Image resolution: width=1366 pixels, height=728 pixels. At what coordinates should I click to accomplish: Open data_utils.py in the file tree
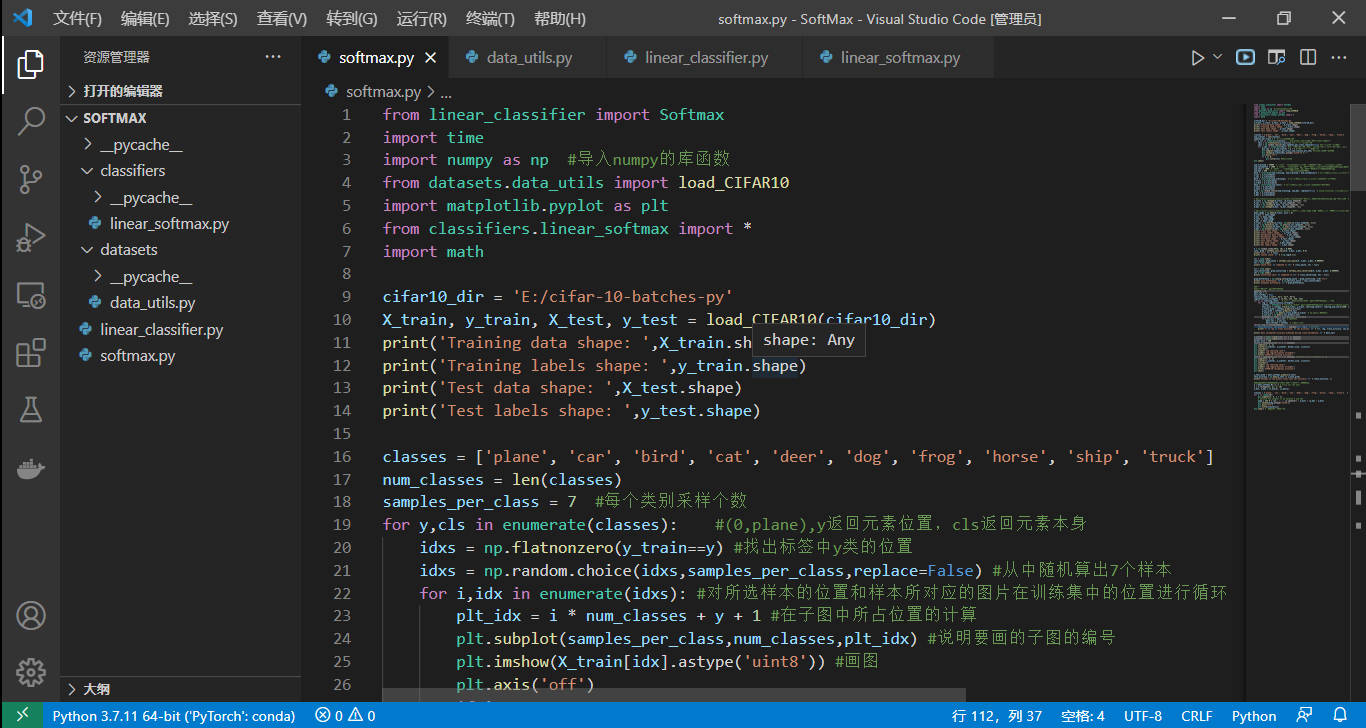click(x=180, y=303)
